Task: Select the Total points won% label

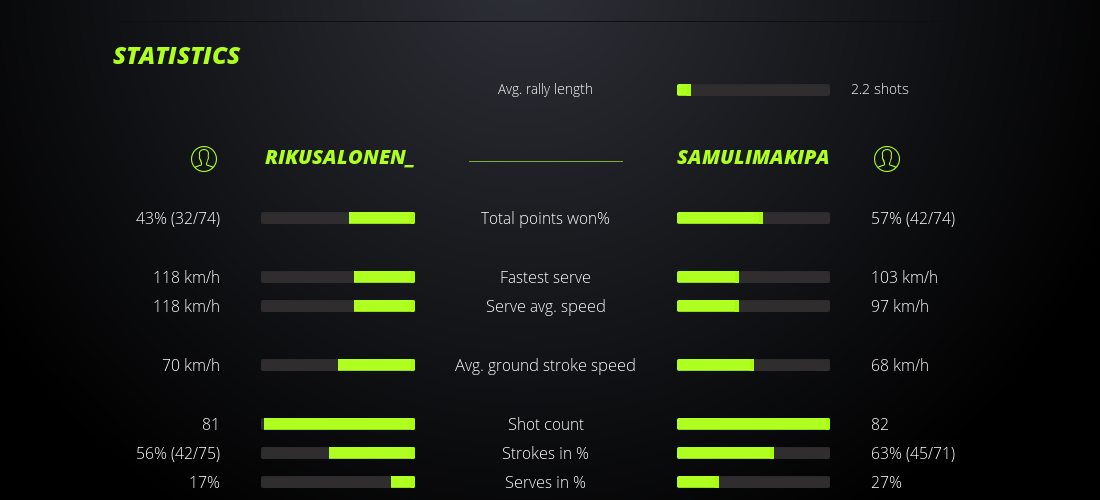Action: [545, 218]
